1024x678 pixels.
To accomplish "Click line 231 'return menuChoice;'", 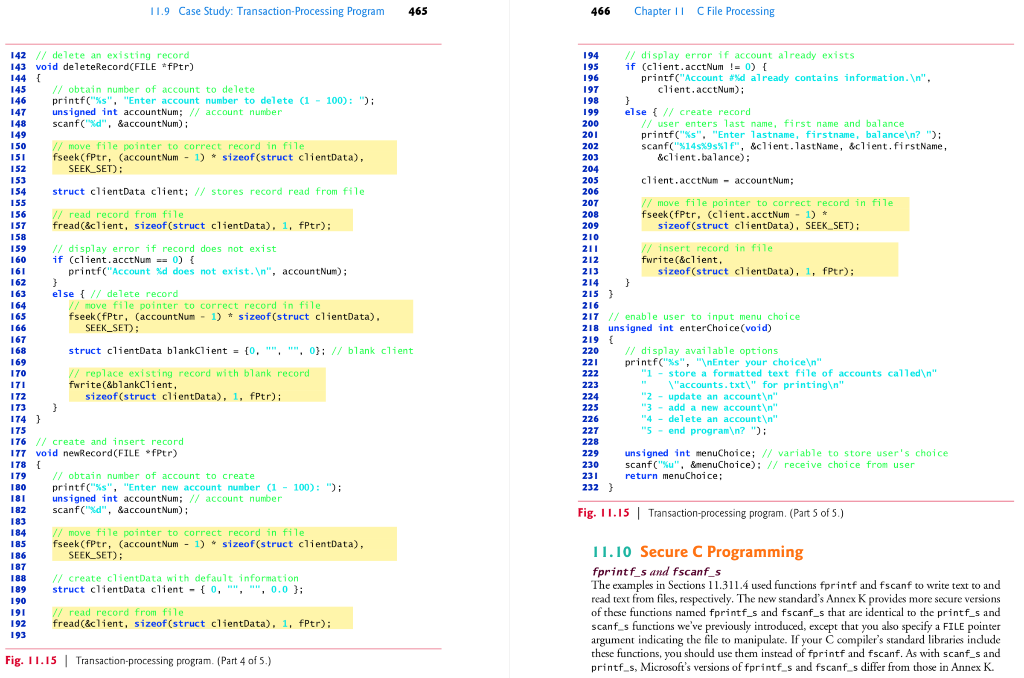I will click(673, 476).
